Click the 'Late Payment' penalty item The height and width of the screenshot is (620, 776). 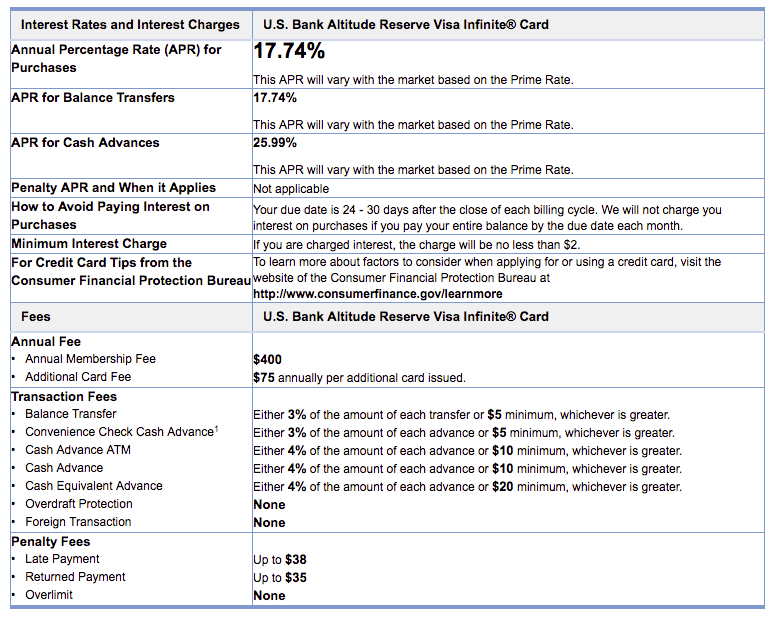62,559
